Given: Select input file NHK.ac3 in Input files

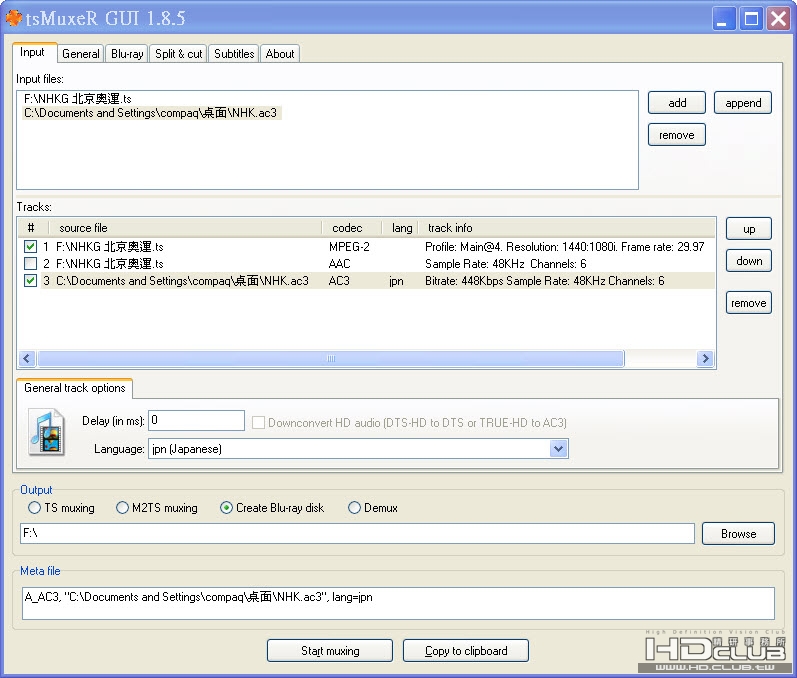Looking at the screenshot, I should pos(151,113).
